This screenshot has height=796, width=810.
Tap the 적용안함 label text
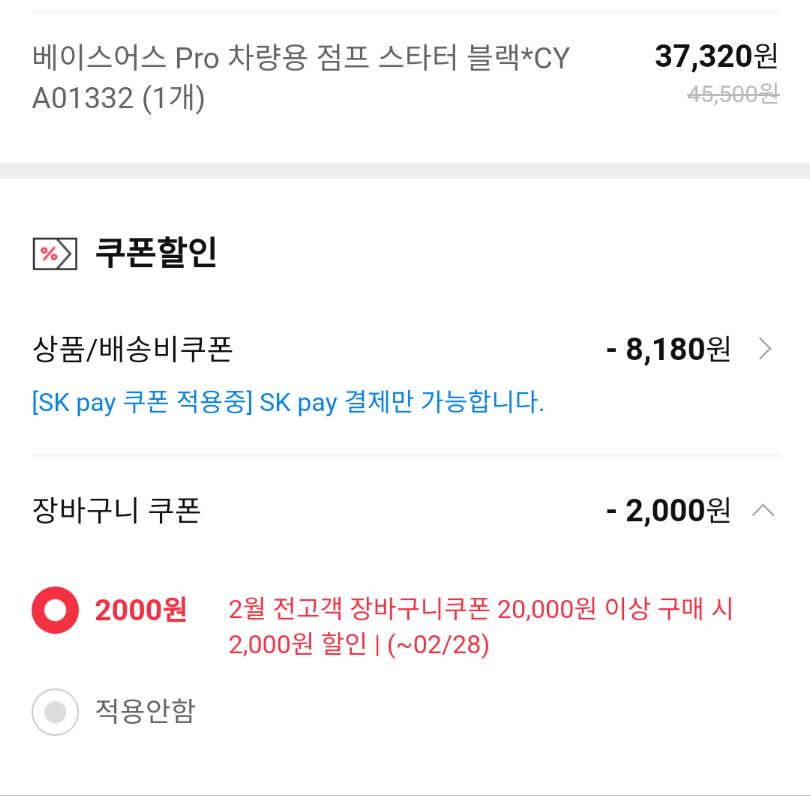pyautogui.click(x=145, y=711)
